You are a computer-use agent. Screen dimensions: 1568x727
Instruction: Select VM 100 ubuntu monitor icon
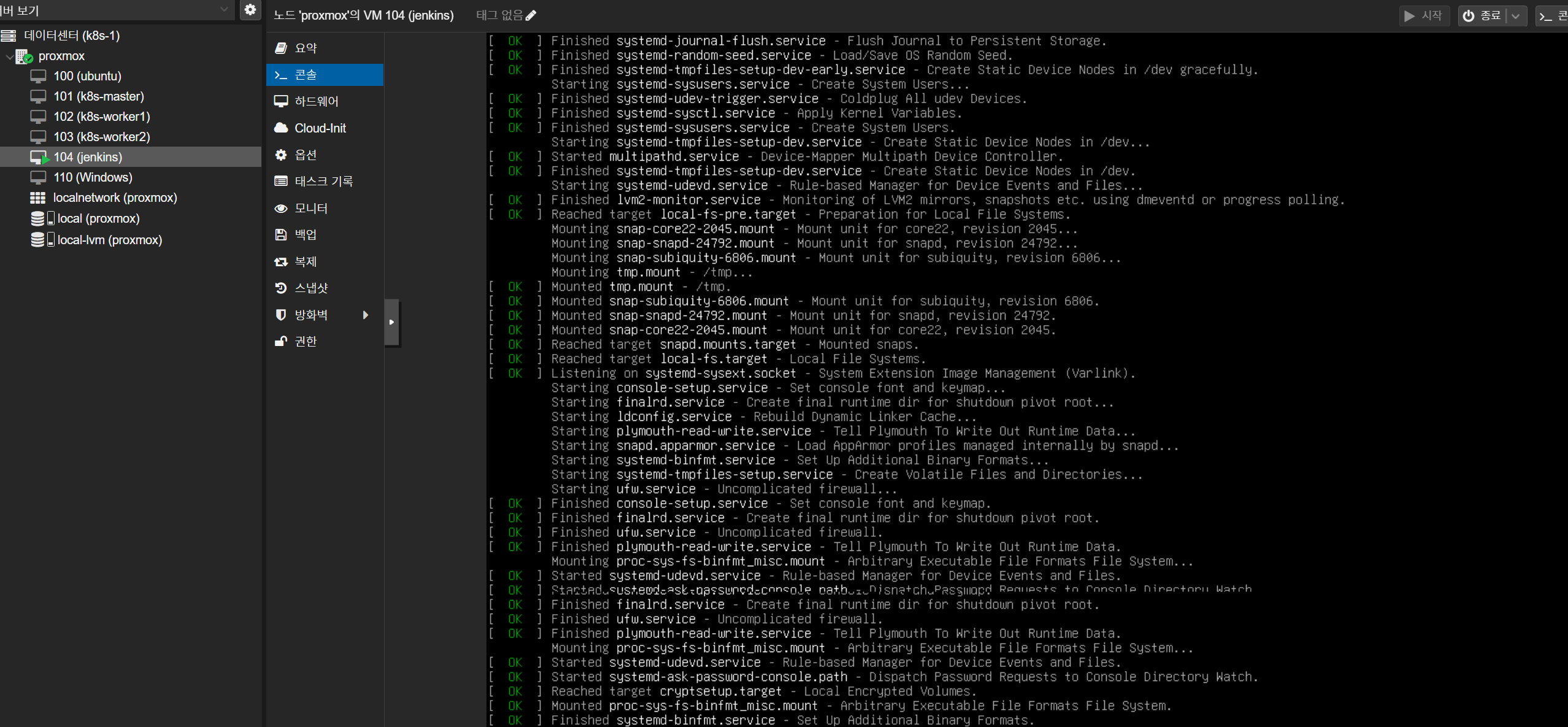pos(38,76)
